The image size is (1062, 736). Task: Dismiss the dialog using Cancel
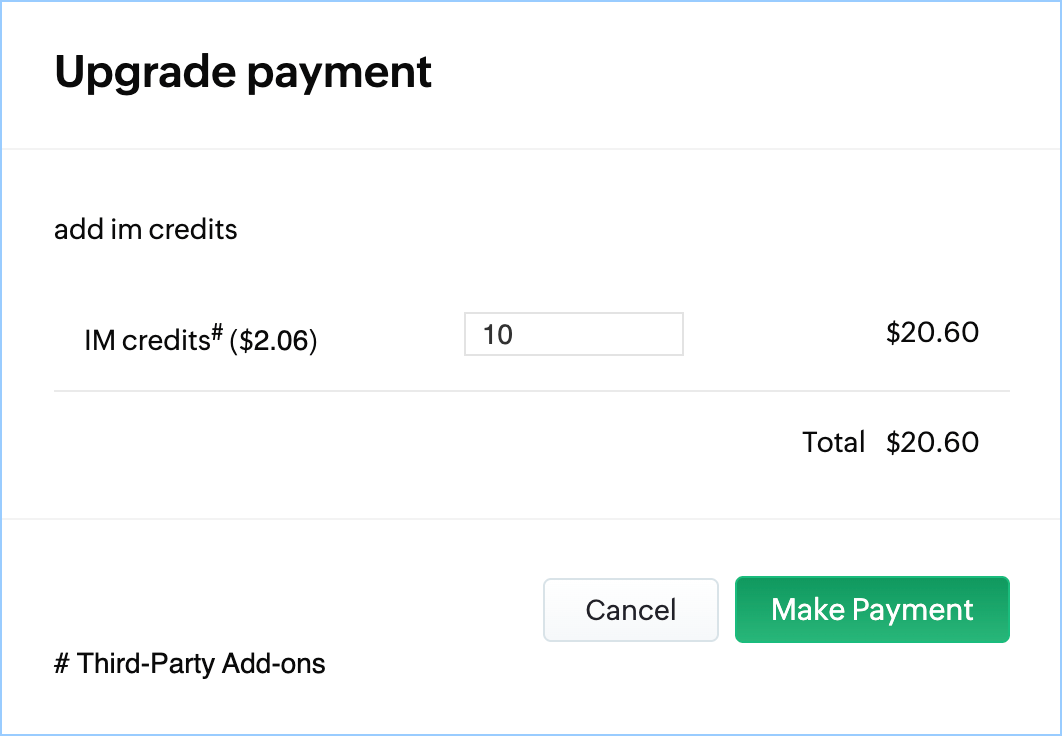(x=630, y=609)
